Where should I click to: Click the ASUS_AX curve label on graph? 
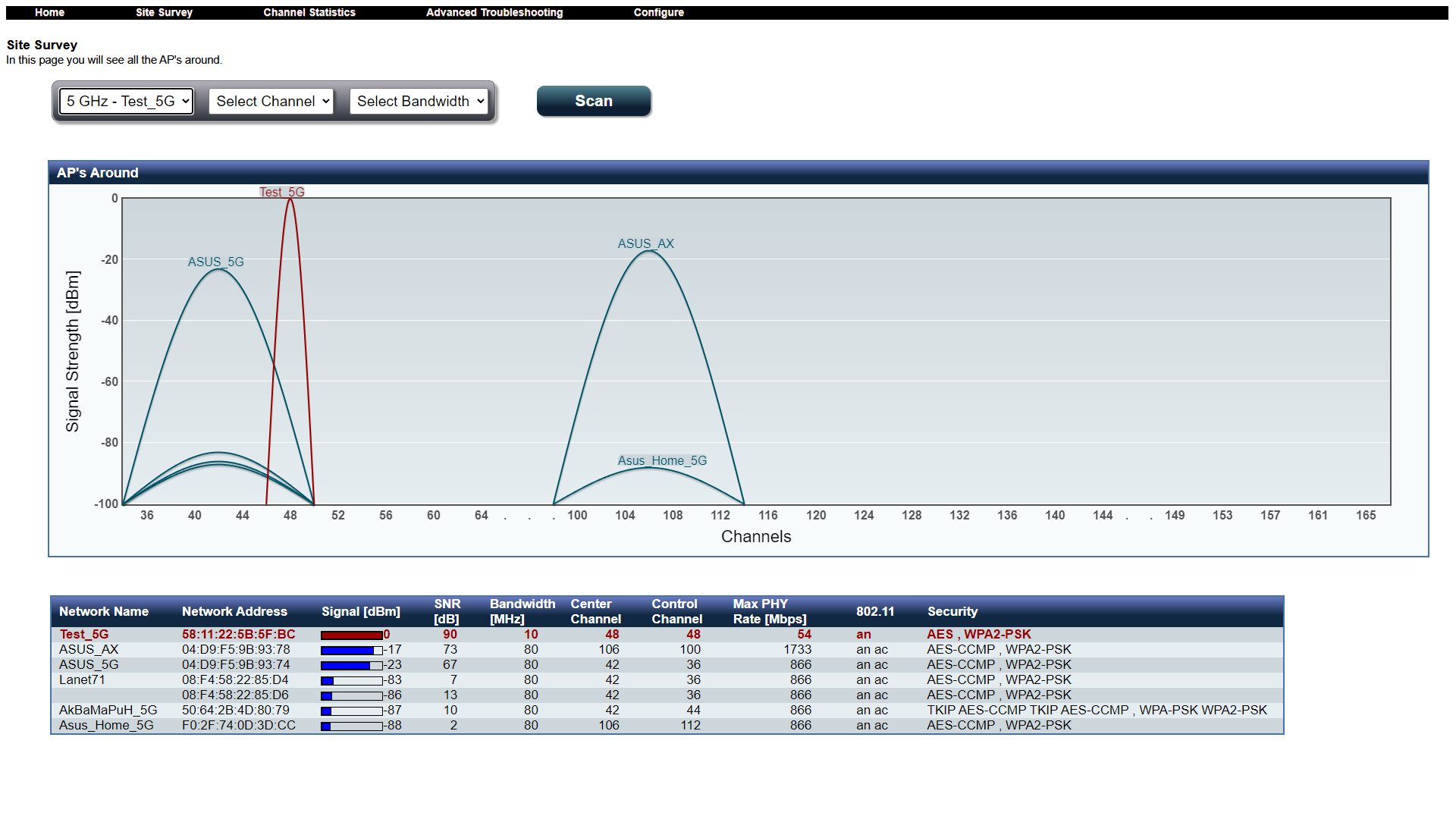645,244
